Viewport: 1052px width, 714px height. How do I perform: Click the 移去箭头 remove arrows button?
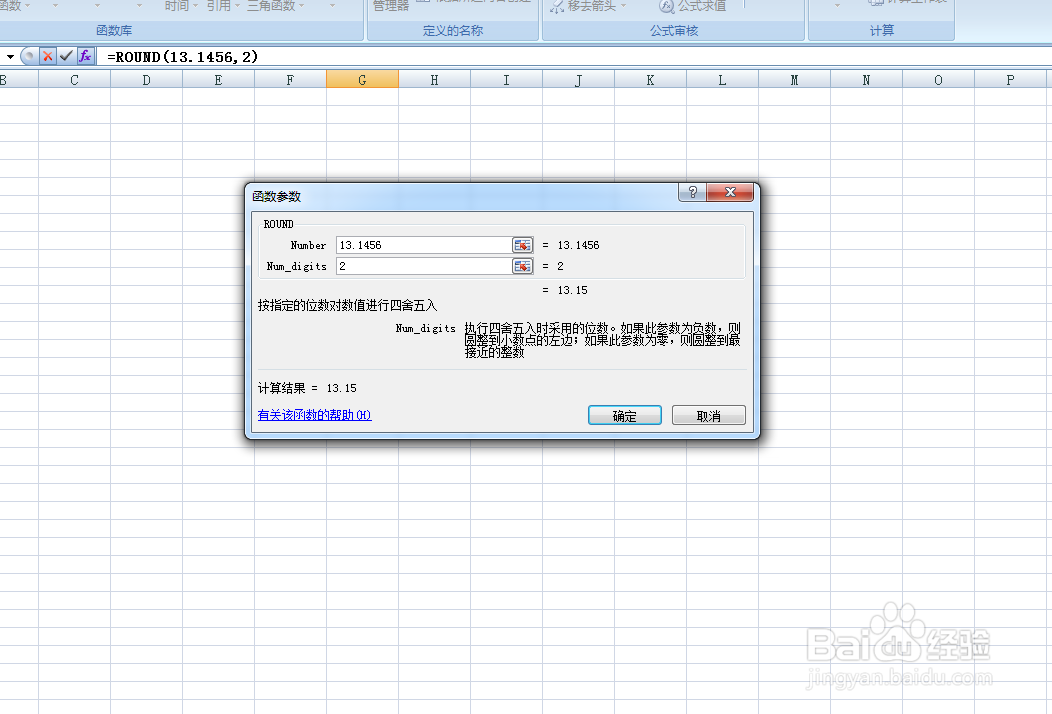click(584, 6)
